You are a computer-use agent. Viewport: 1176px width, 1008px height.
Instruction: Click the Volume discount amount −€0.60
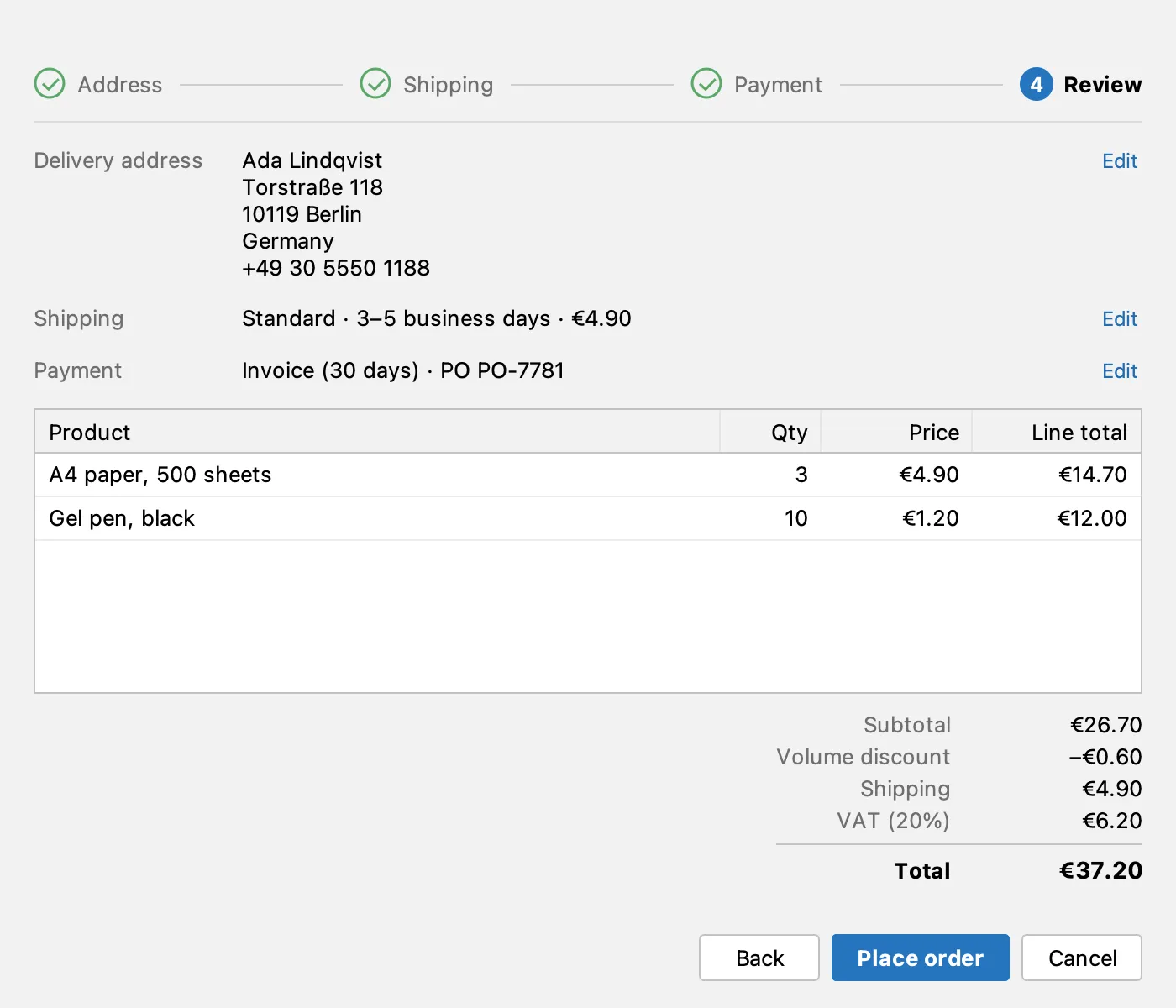[x=1105, y=757]
